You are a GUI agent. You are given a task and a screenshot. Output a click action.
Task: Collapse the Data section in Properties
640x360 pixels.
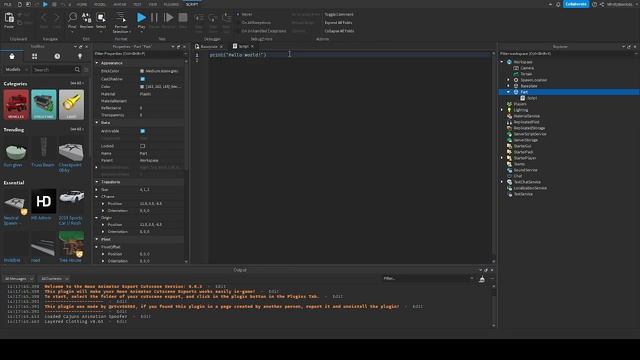[x=97, y=122]
